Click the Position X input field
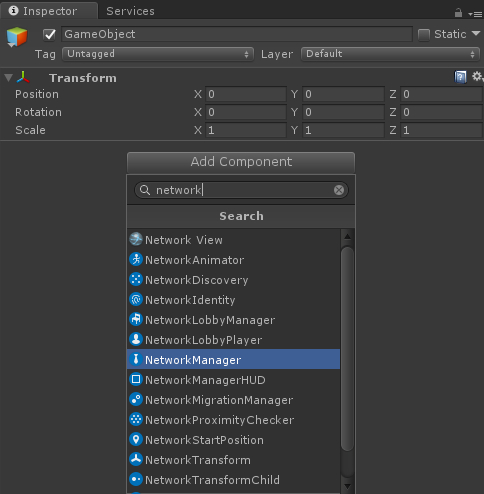The width and height of the screenshot is (484, 494). (x=246, y=94)
